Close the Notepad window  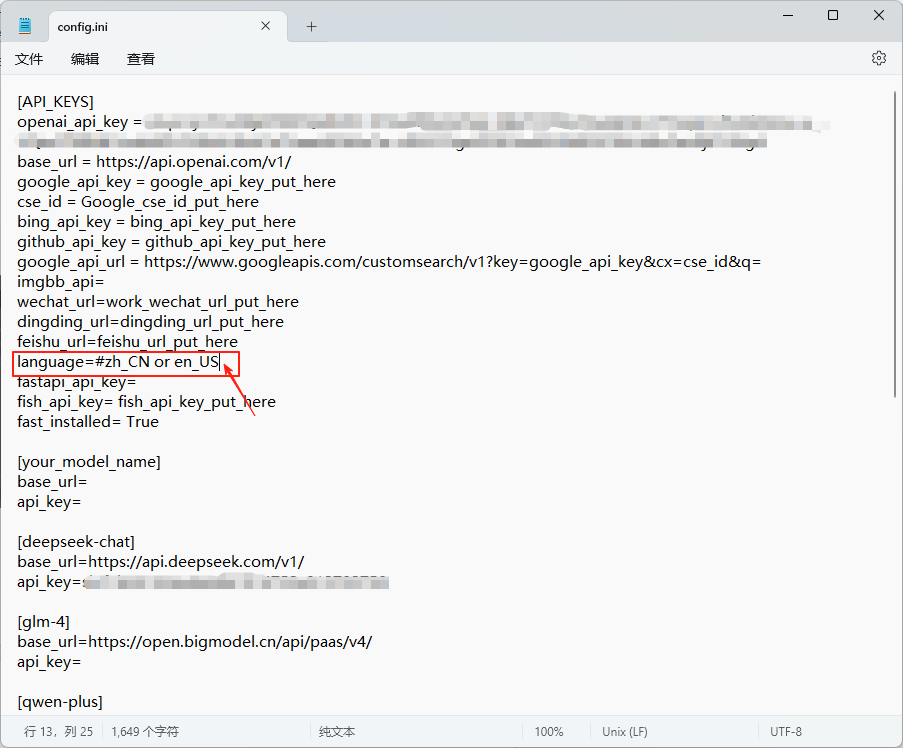click(878, 15)
